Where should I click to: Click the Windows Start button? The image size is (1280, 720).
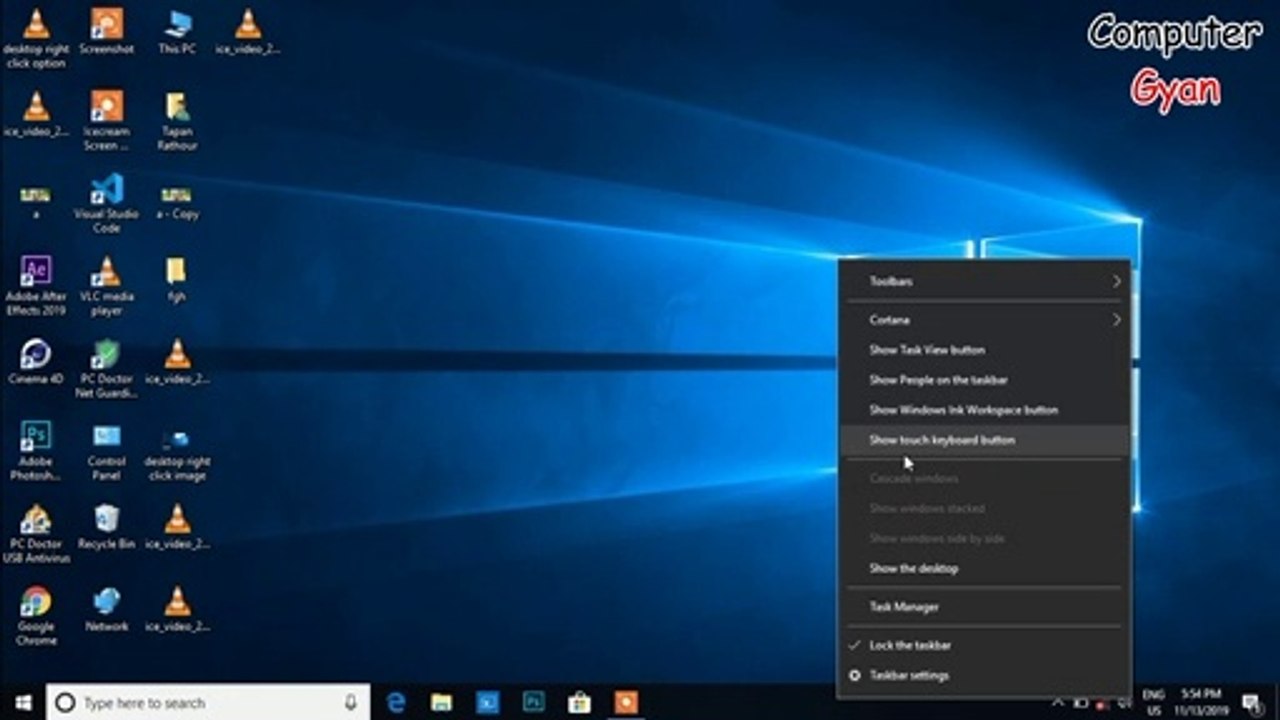point(22,702)
